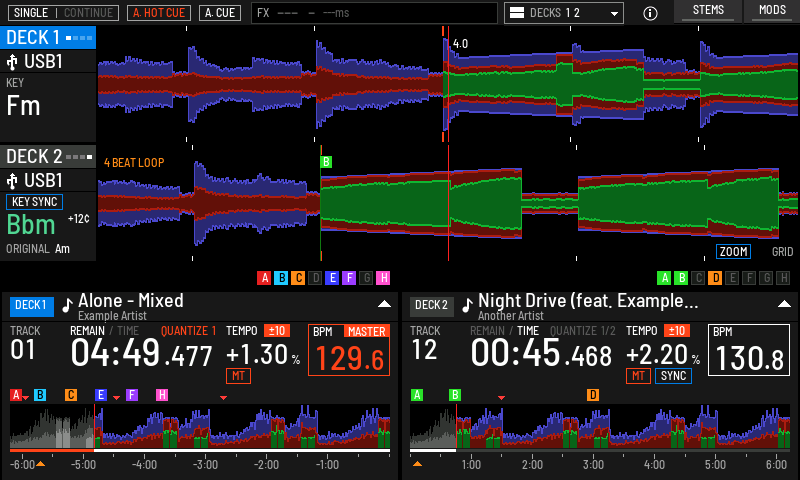800x480 pixels.
Task: Select GRID waveform mode
Action: point(782,251)
